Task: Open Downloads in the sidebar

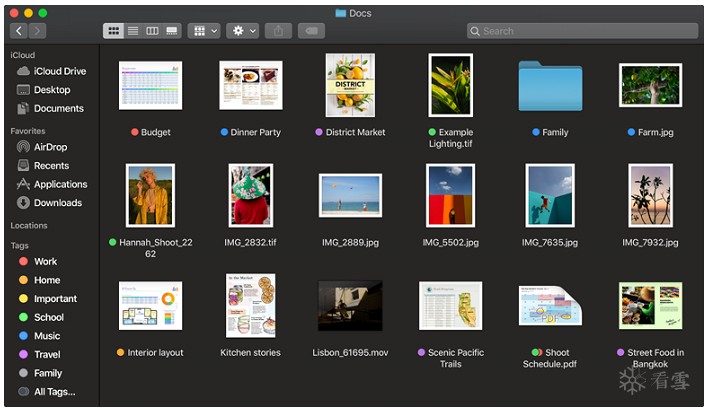Action: [x=51, y=203]
